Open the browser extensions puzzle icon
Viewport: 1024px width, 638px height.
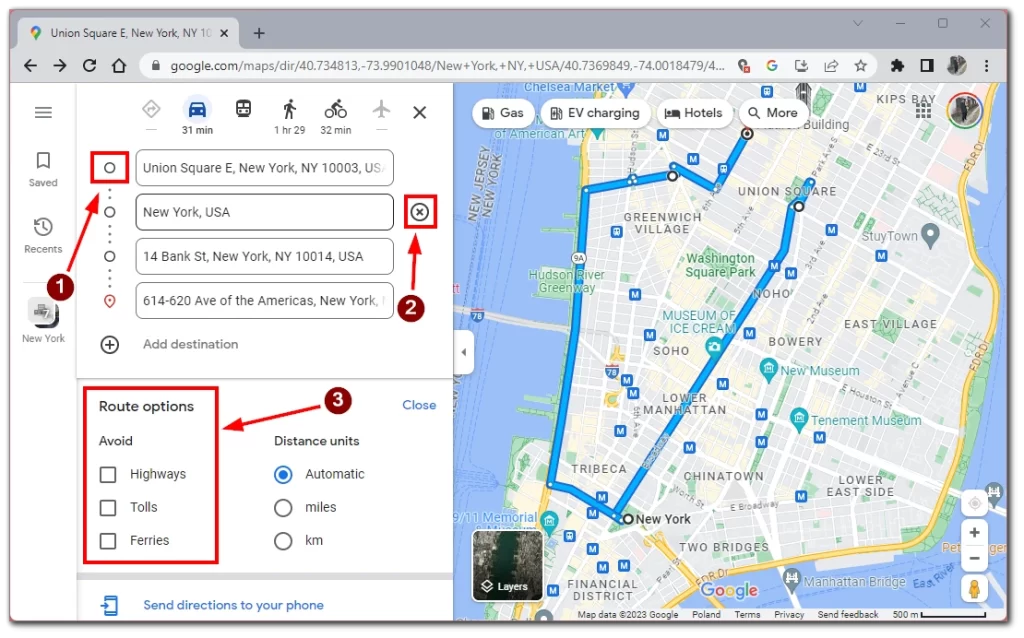pyautogui.click(x=897, y=65)
